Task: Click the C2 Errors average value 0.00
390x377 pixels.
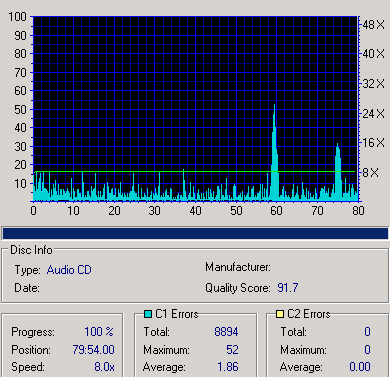Action: click(360, 367)
